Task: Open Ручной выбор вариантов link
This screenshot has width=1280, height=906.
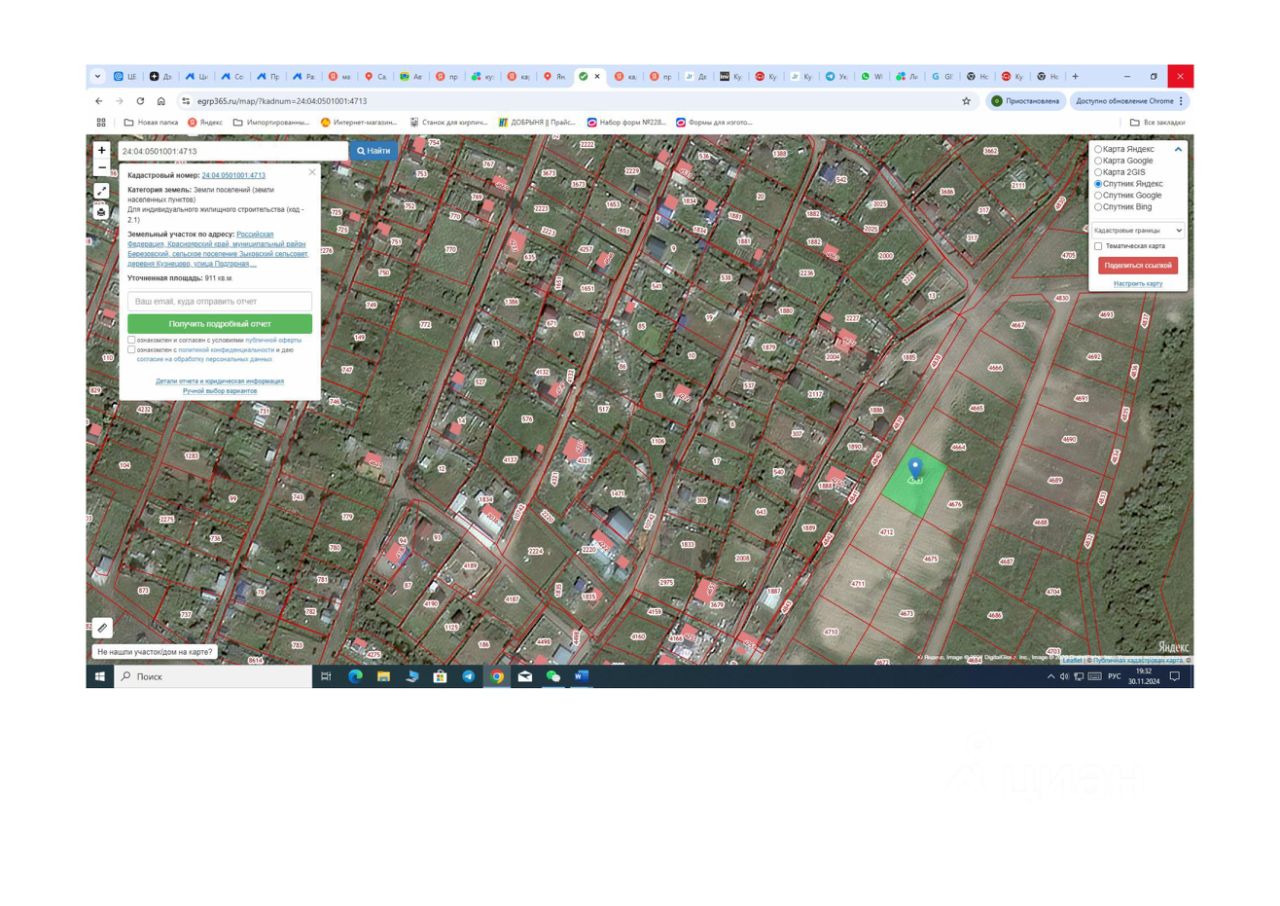Action: (220, 391)
